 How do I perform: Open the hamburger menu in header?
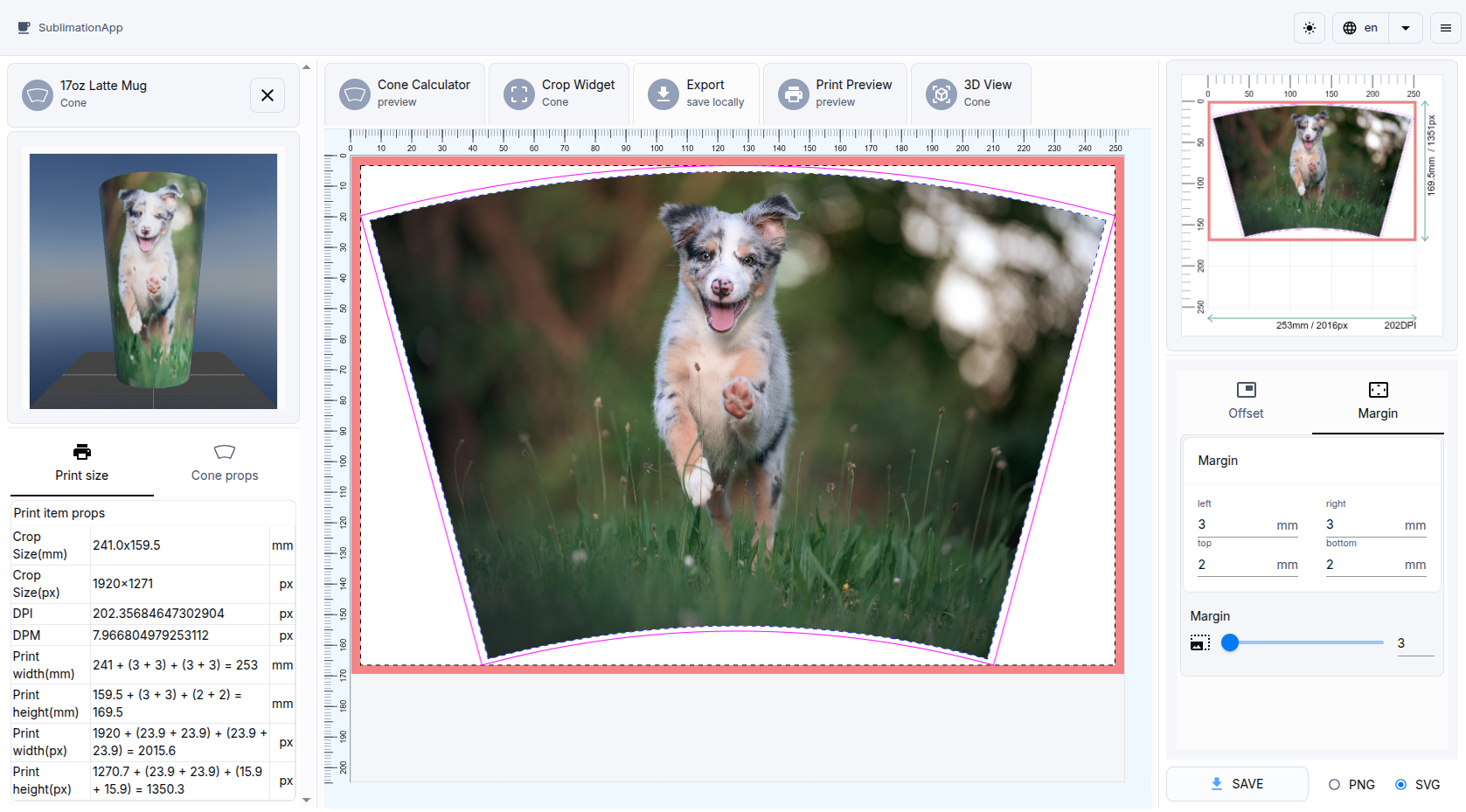point(1445,28)
